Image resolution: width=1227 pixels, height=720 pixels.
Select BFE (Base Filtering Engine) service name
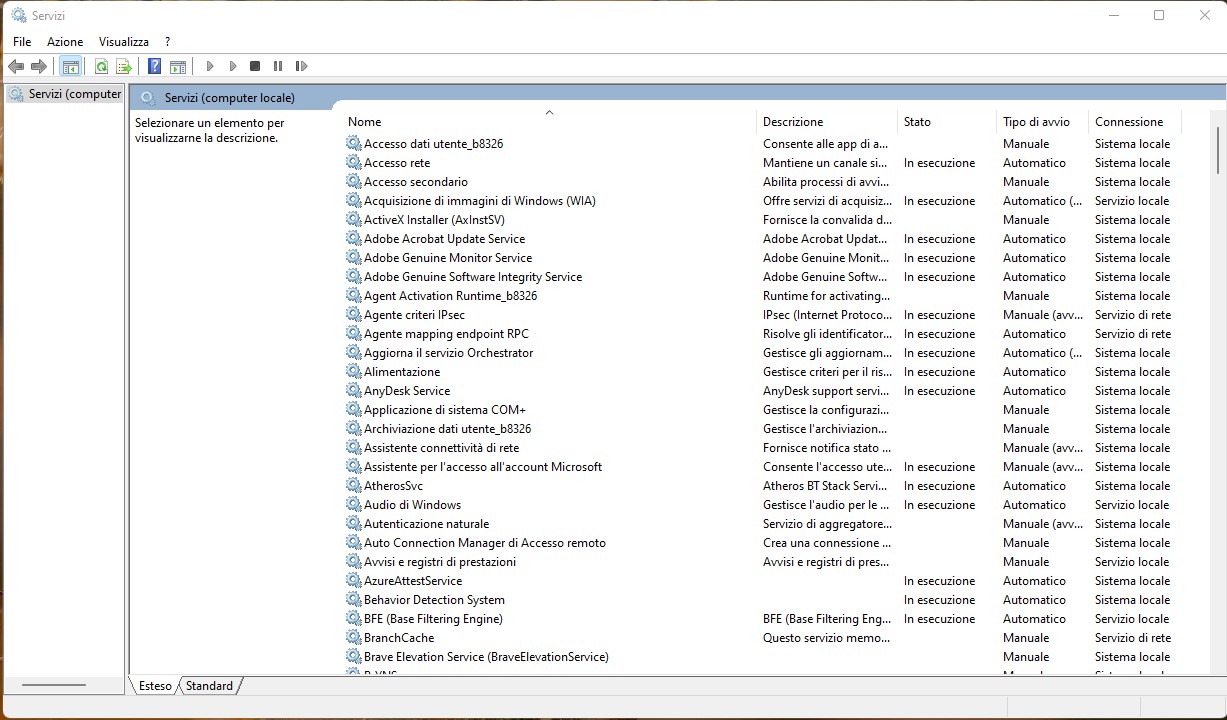pyautogui.click(x=433, y=619)
